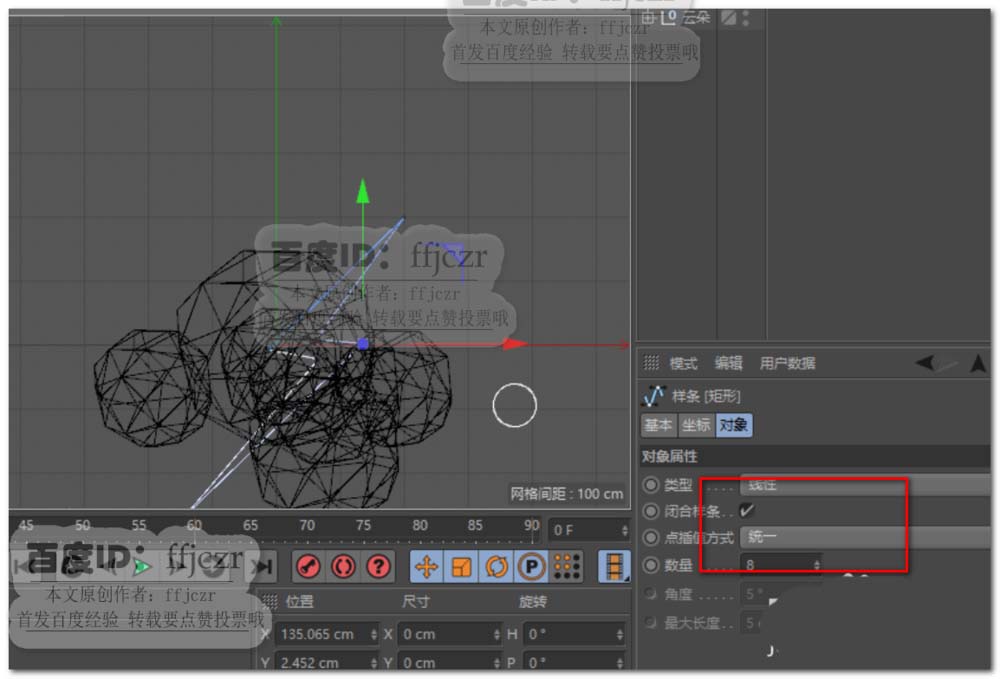Screen dimensions: 1000x679
Task: Go back with the left arrow in attributes
Action: (925, 363)
